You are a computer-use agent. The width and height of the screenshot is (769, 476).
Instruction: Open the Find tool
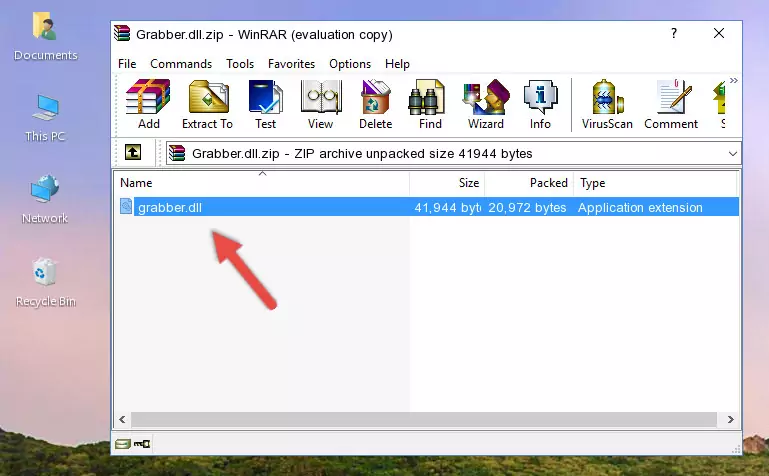430,104
